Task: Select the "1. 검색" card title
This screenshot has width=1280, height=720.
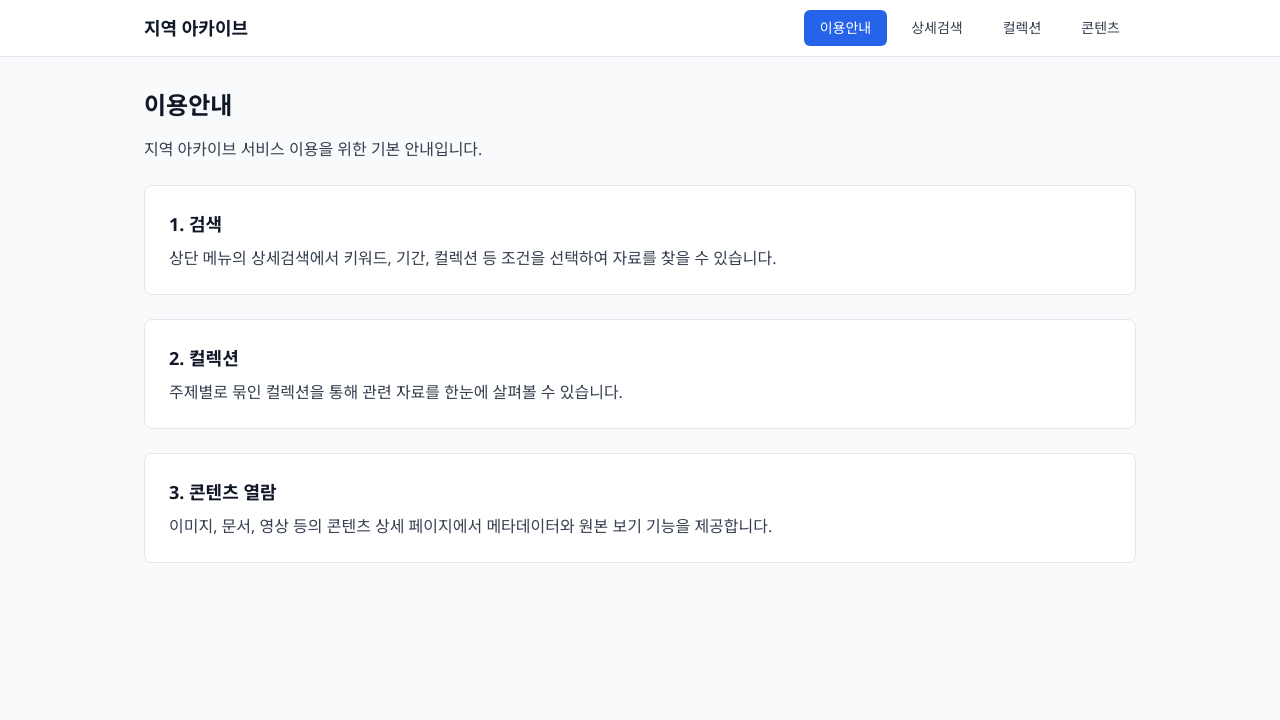Action: pyautogui.click(x=195, y=224)
